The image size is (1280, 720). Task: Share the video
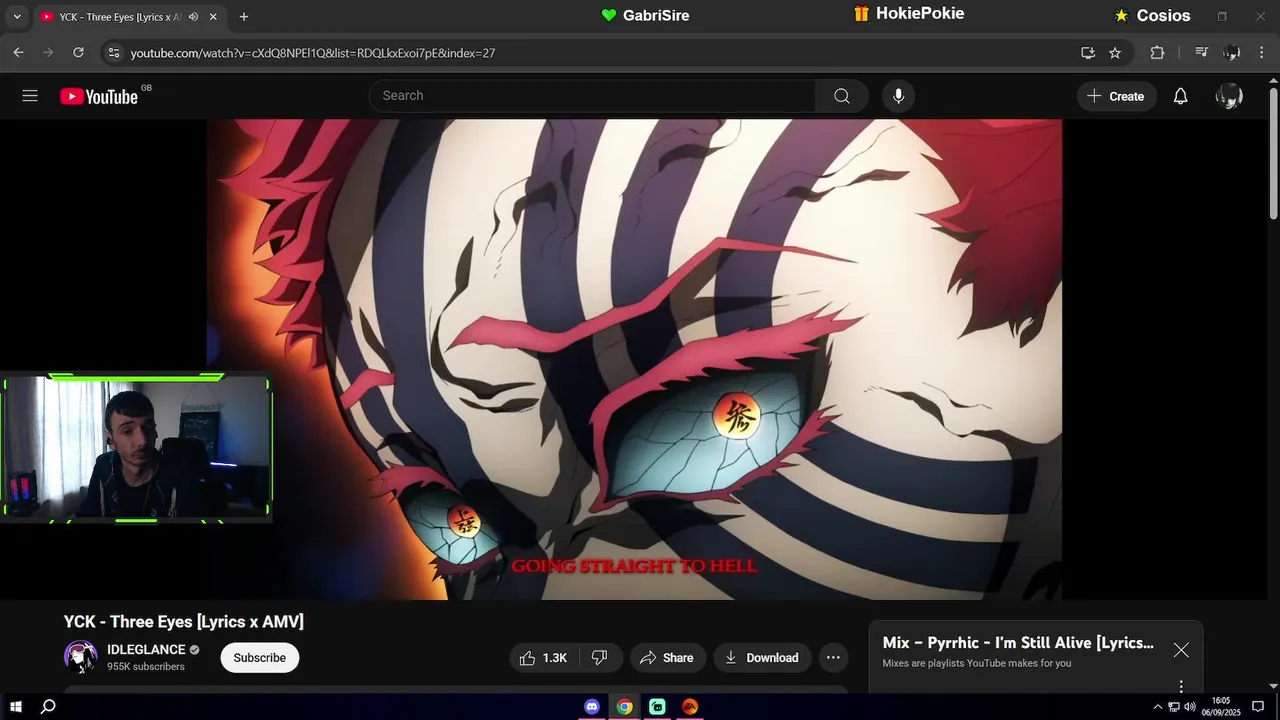tap(667, 657)
